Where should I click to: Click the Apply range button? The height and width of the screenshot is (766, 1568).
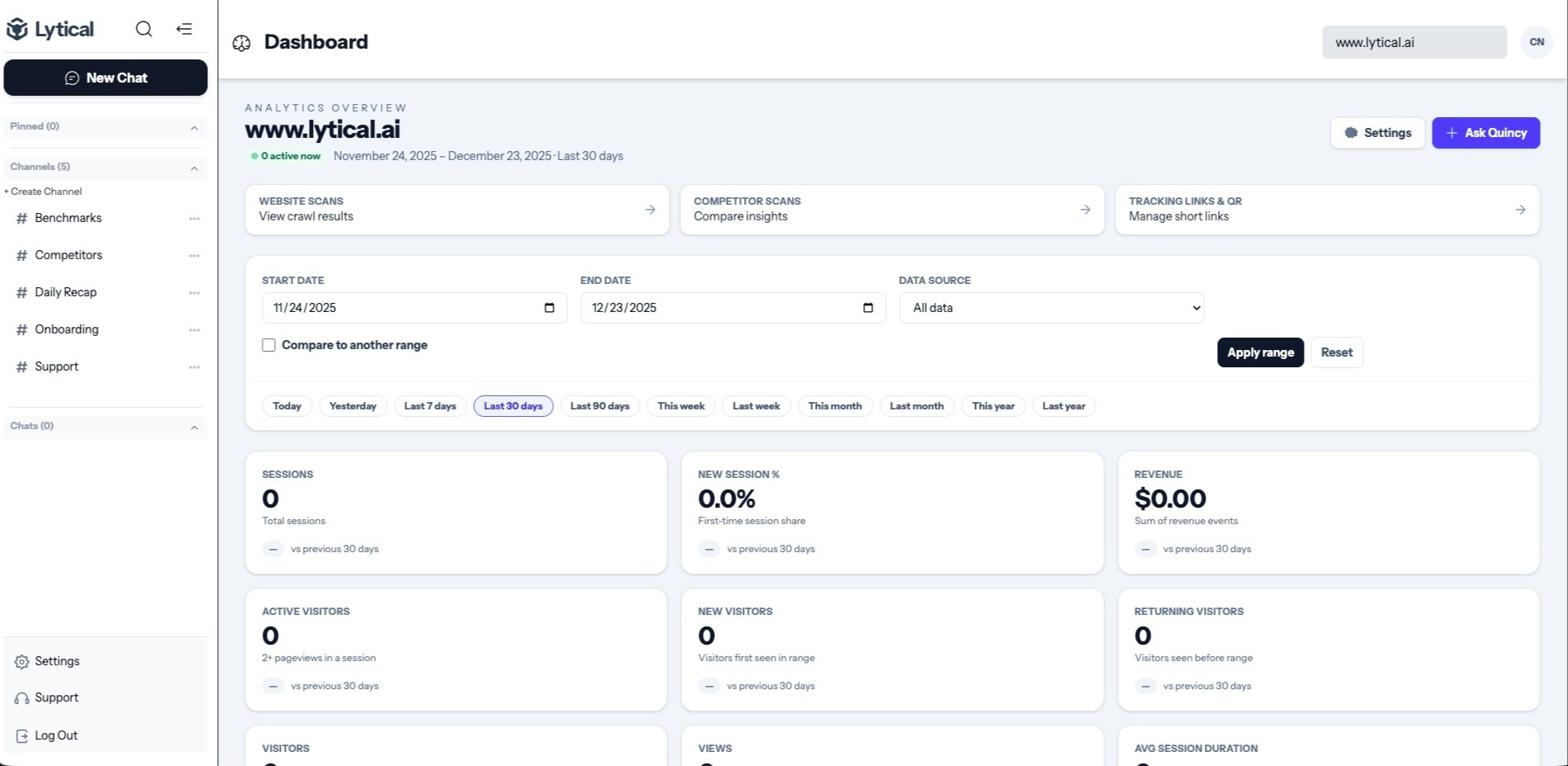pyautogui.click(x=1260, y=352)
